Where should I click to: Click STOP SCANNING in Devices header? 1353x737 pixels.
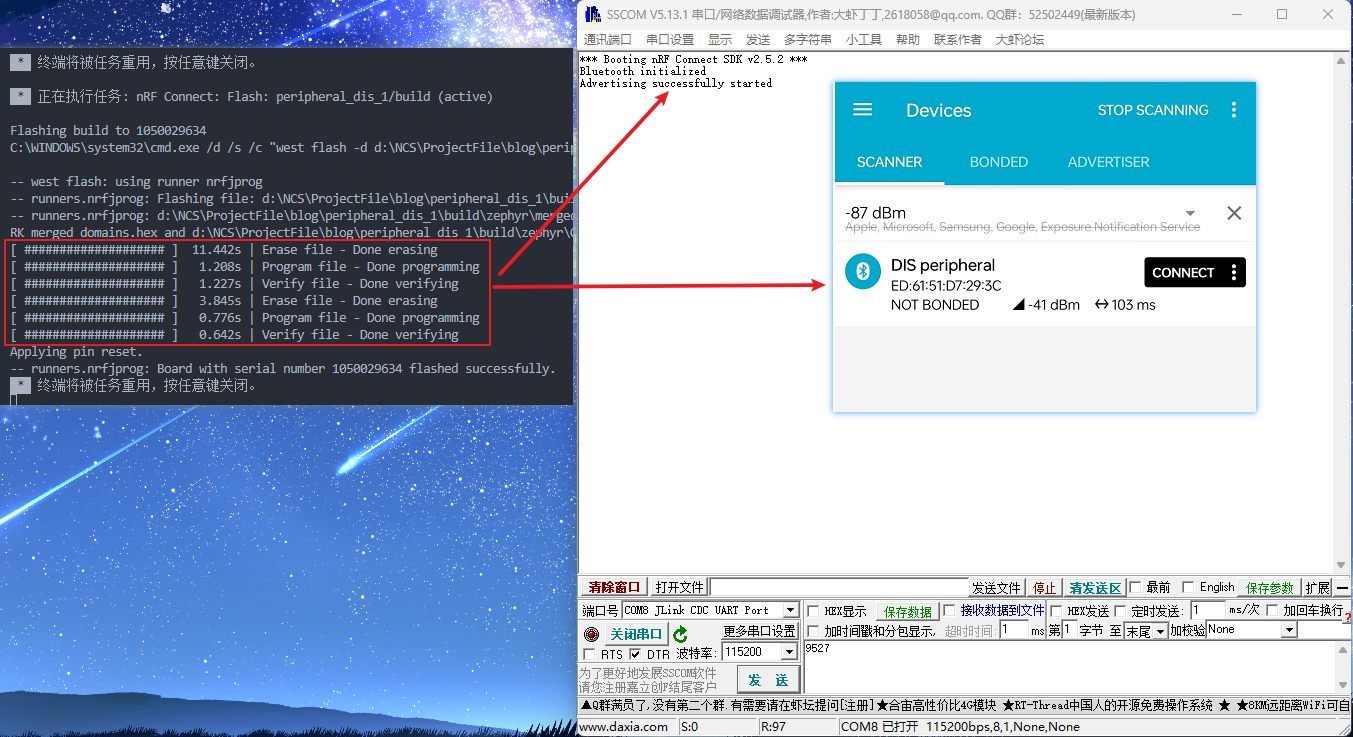[x=1153, y=110]
